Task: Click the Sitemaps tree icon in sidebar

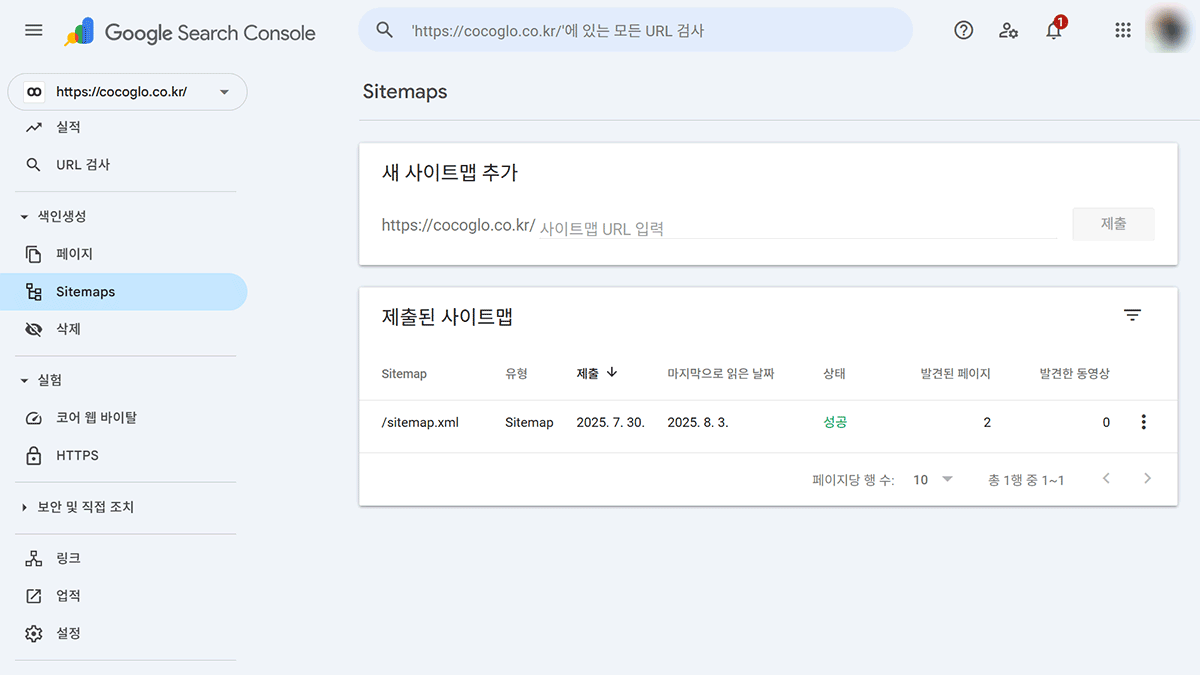Action: (34, 292)
